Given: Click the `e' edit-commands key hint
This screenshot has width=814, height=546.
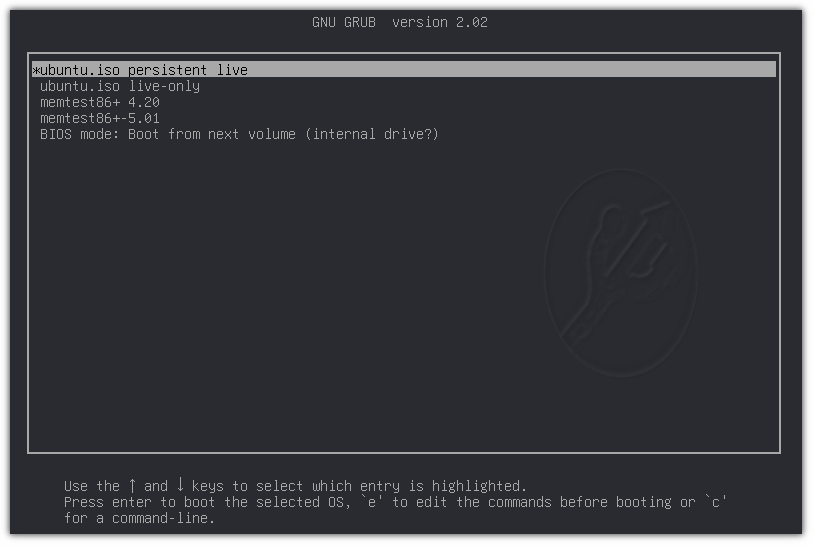Looking at the screenshot, I should (x=372, y=502).
